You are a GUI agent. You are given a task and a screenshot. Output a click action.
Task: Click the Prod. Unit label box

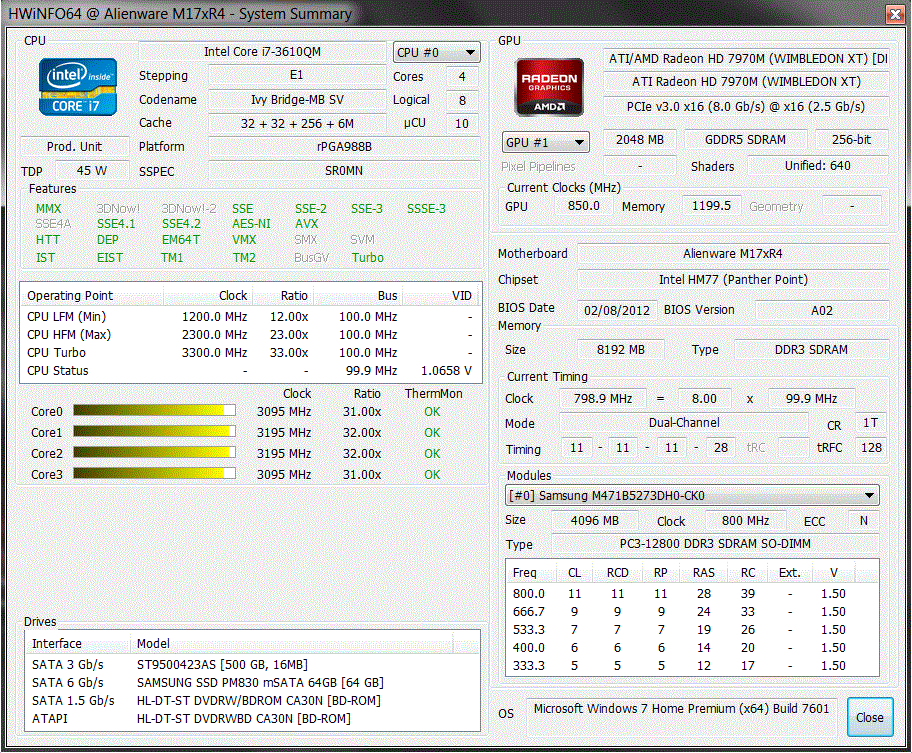tap(74, 147)
